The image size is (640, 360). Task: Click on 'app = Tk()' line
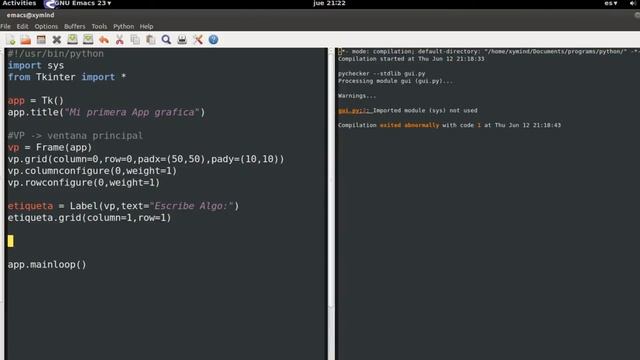pyautogui.click(x=36, y=100)
